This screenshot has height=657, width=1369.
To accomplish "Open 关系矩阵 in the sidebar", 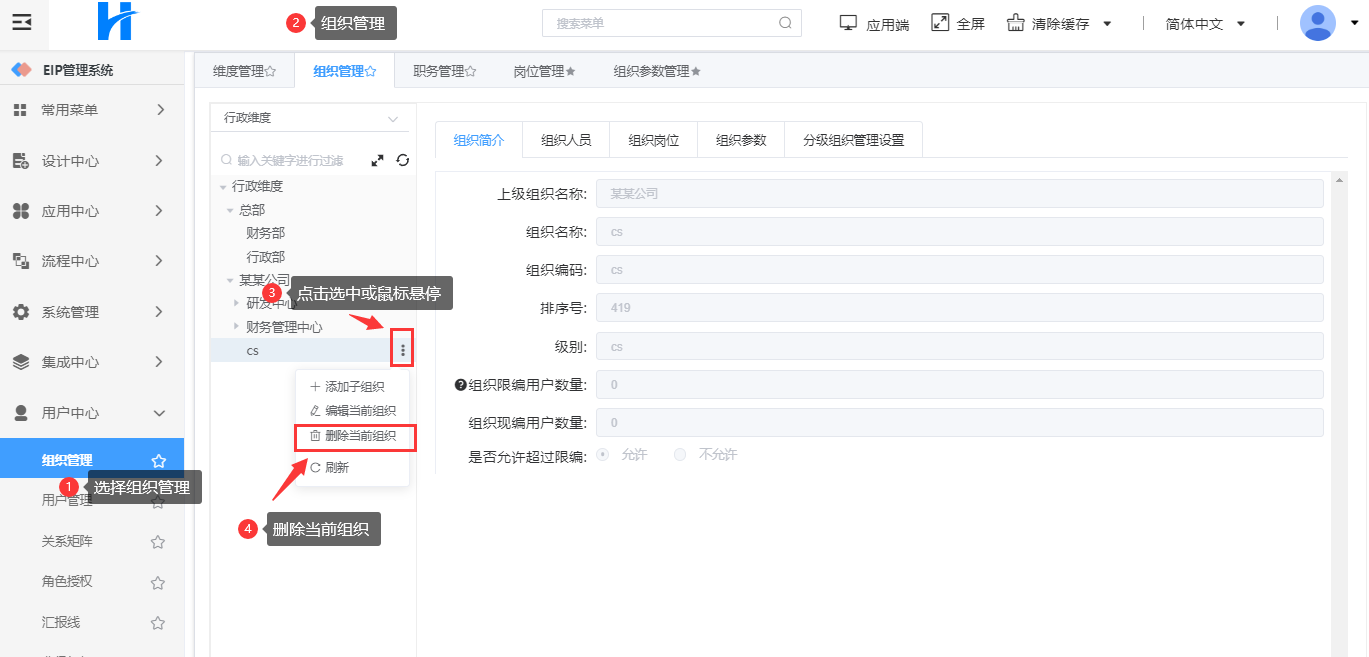I will (x=67, y=542).
